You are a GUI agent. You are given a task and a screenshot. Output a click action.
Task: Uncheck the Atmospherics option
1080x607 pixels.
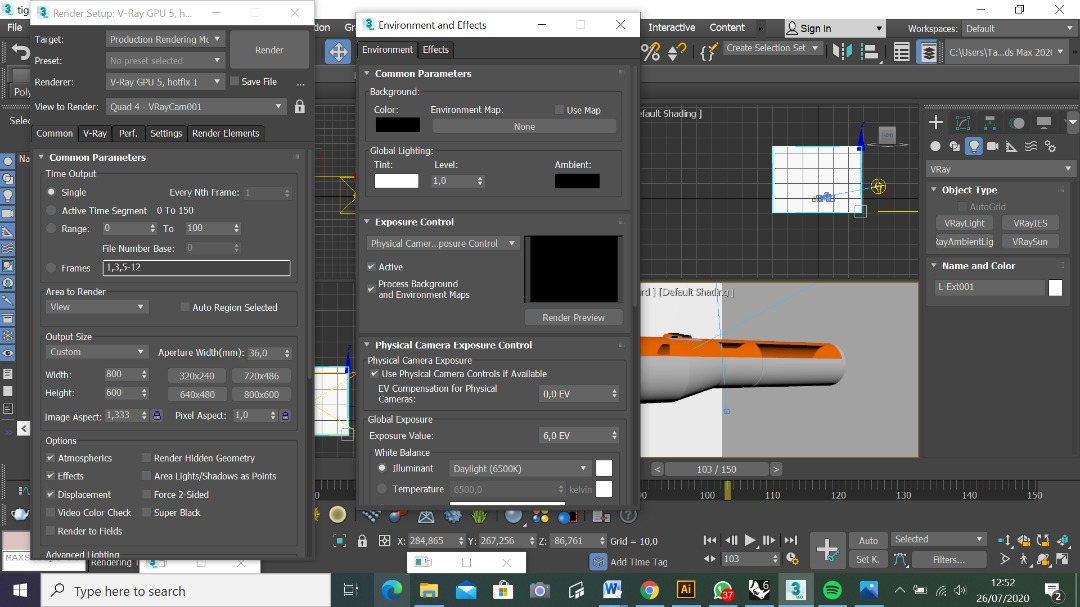point(50,457)
